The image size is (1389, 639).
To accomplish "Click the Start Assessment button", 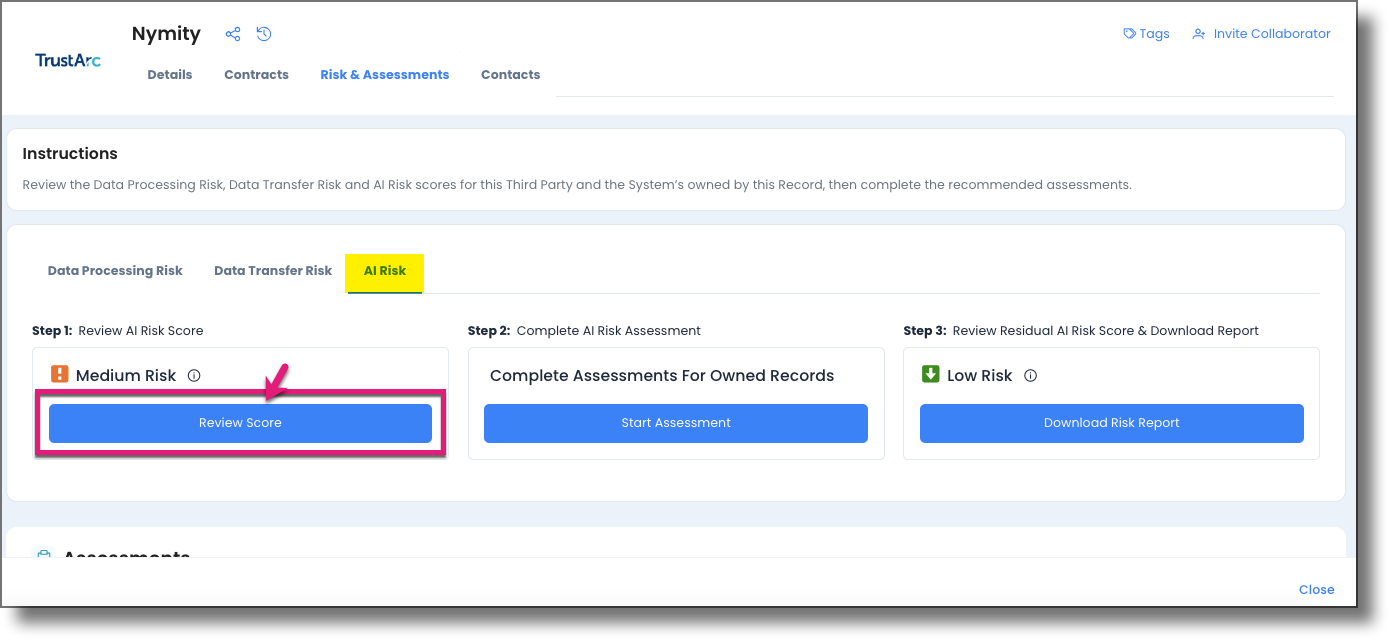I will [676, 423].
